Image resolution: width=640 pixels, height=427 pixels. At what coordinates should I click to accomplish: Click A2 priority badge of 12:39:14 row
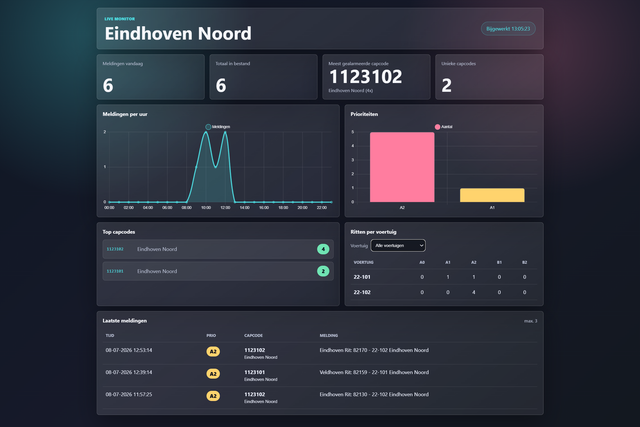(x=213, y=374)
